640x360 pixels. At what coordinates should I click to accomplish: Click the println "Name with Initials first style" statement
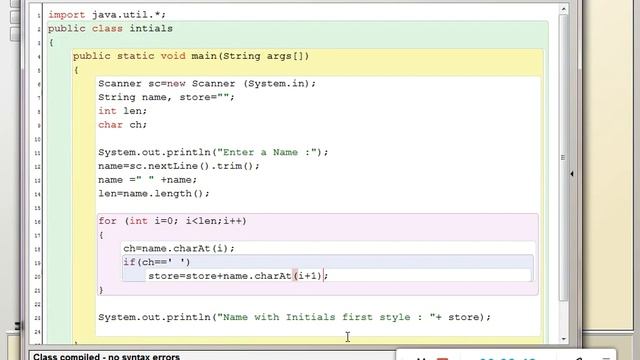(x=294, y=317)
